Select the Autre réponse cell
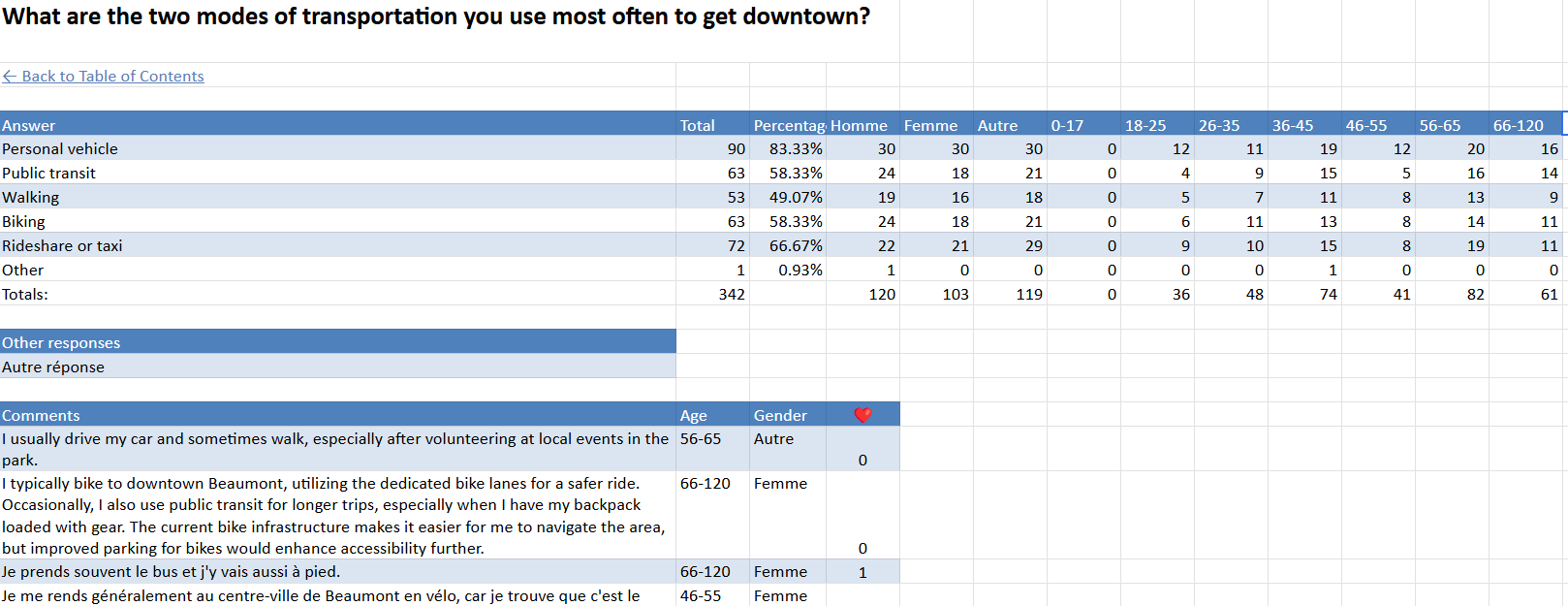Viewport: 1568px width, 606px height. (53, 367)
